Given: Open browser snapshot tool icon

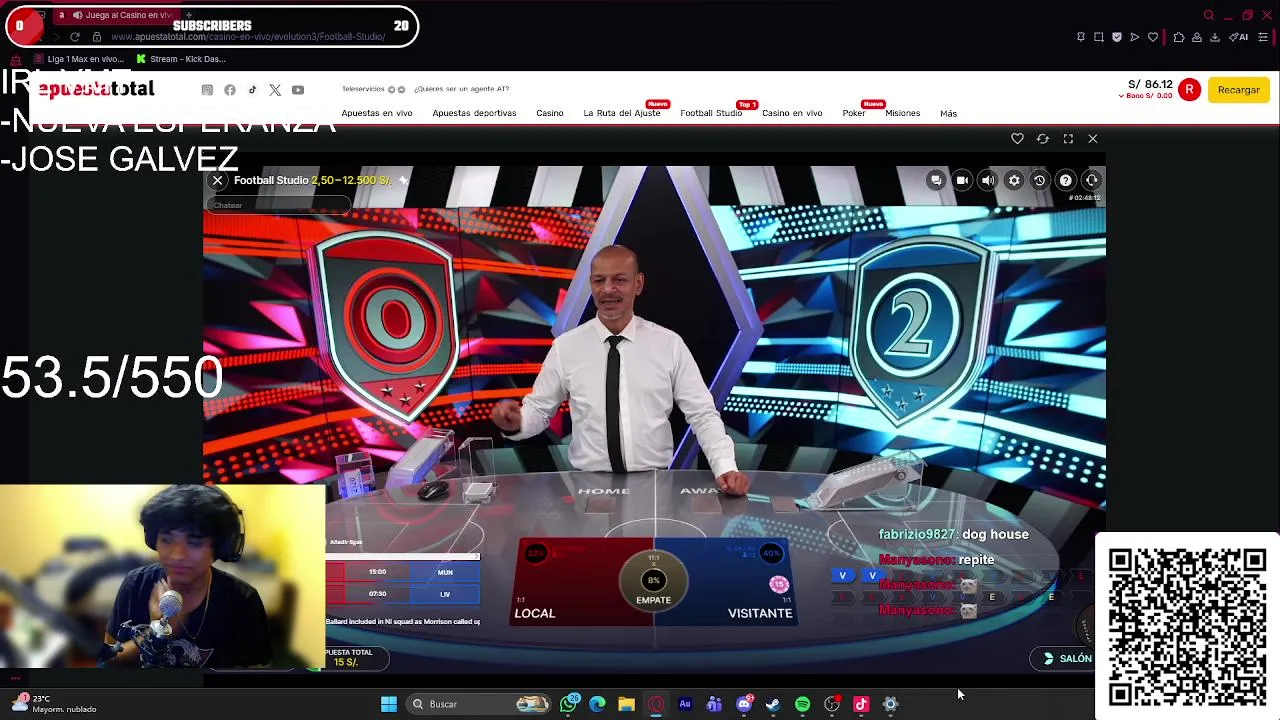Looking at the screenshot, I should [1099, 37].
